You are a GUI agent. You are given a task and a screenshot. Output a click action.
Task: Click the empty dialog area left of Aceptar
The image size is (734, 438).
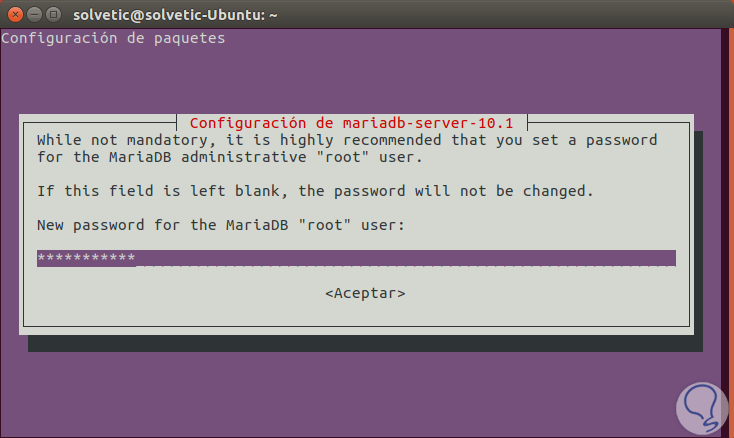tap(173, 293)
